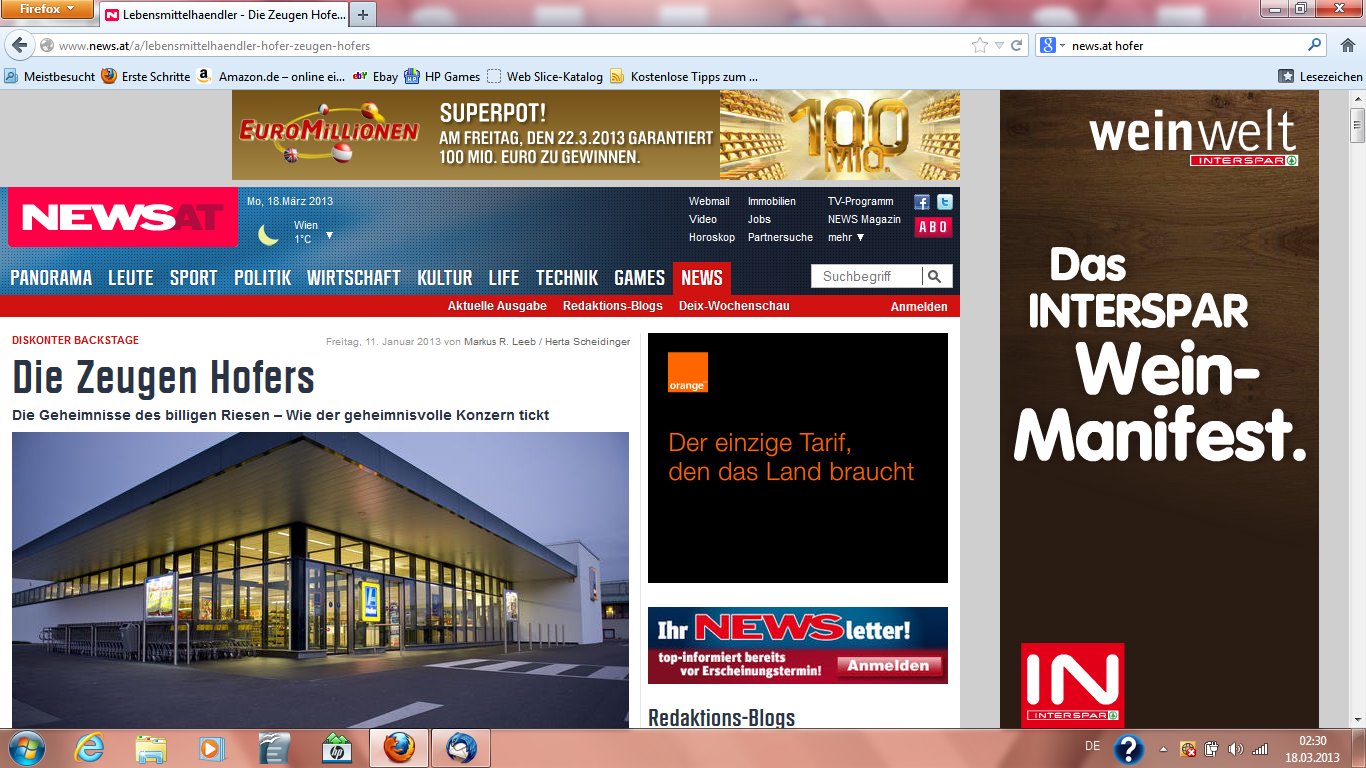Open Immobilien link

tap(772, 201)
